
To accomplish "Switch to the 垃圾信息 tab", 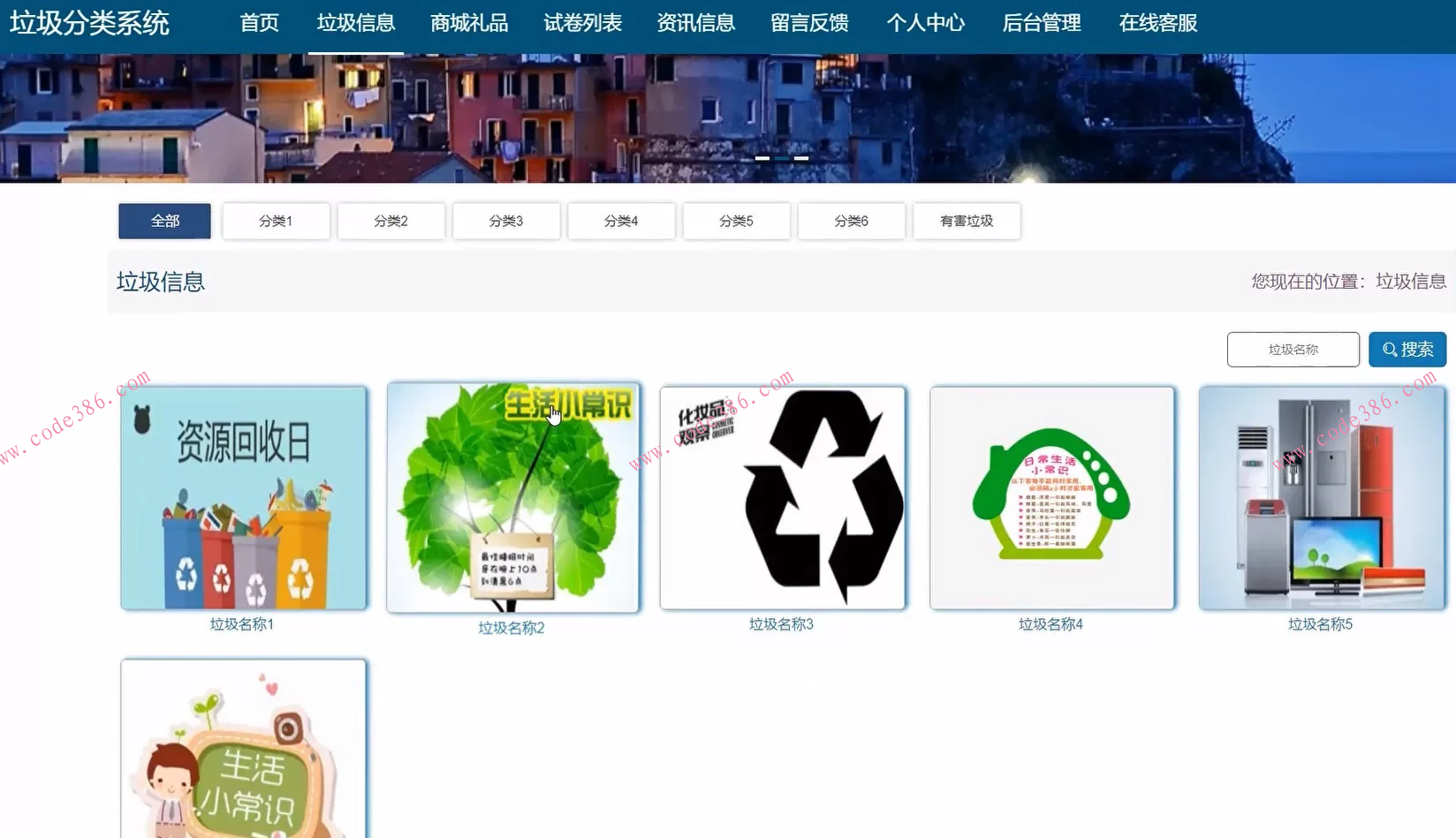I will point(356,24).
